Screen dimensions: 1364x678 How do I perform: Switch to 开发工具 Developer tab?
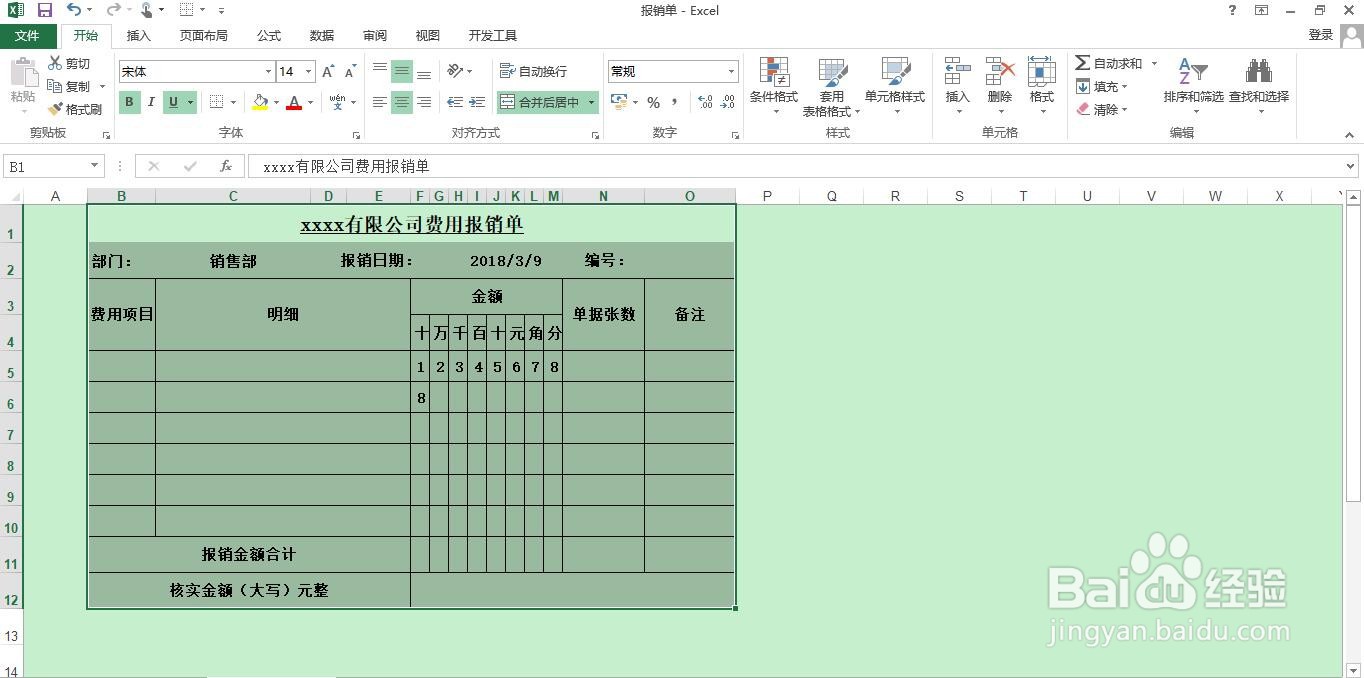click(x=492, y=35)
